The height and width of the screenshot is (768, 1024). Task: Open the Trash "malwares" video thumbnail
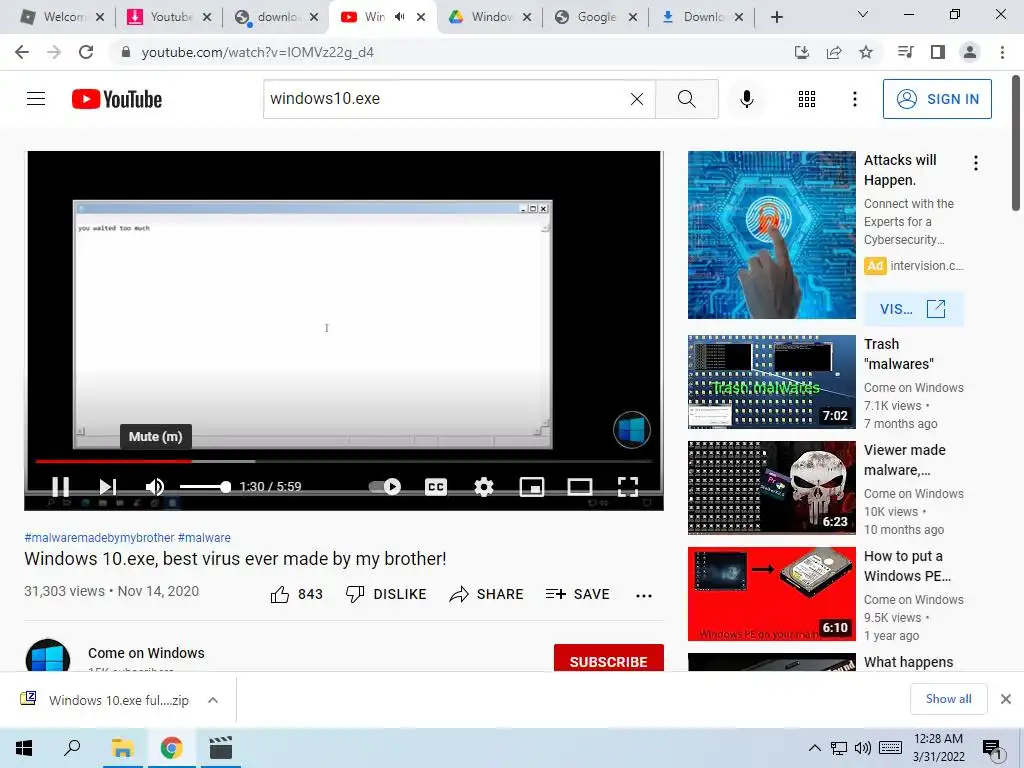click(771, 382)
